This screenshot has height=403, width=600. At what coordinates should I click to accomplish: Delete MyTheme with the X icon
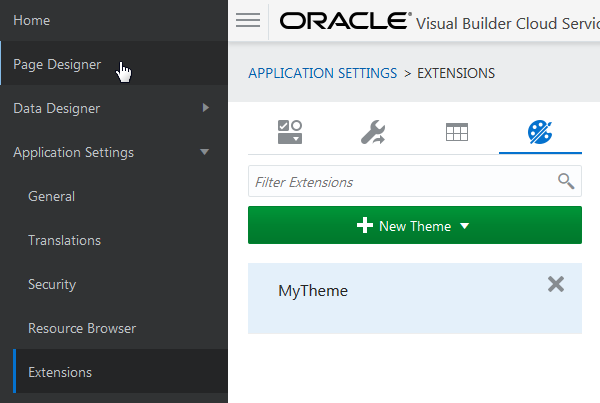click(556, 284)
